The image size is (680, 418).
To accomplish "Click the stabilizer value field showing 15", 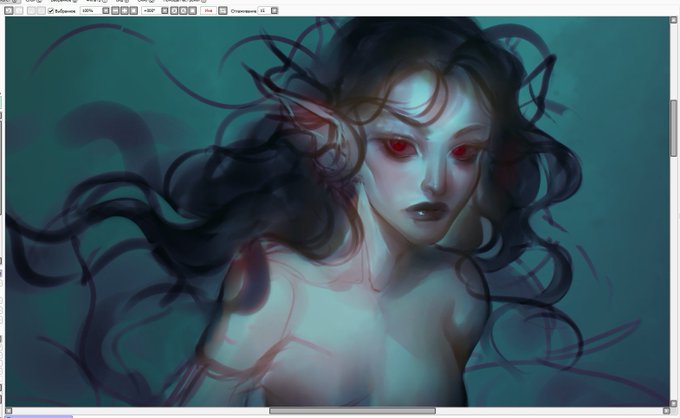I will [x=264, y=11].
